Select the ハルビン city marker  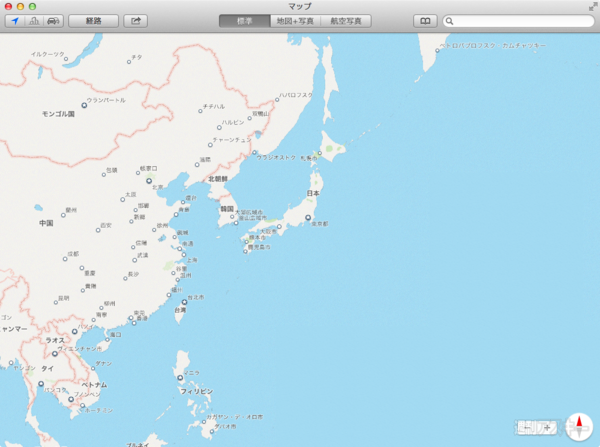tap(219, 127)
